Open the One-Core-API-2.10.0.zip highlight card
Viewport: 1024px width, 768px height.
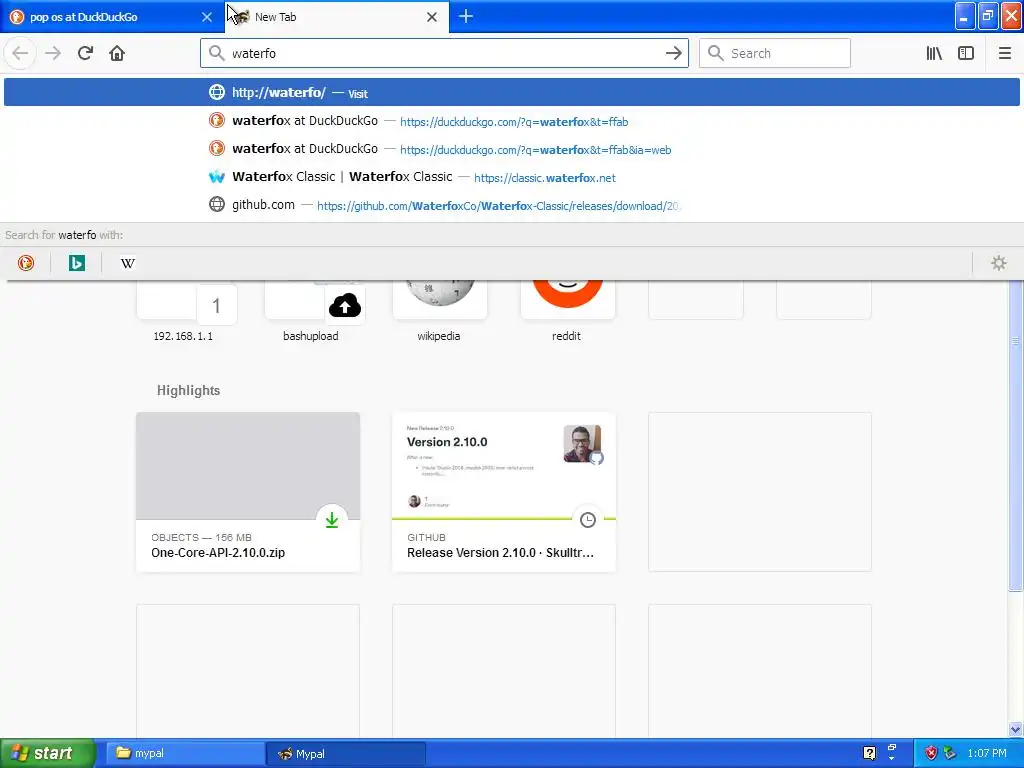click(x=248, y=492)
